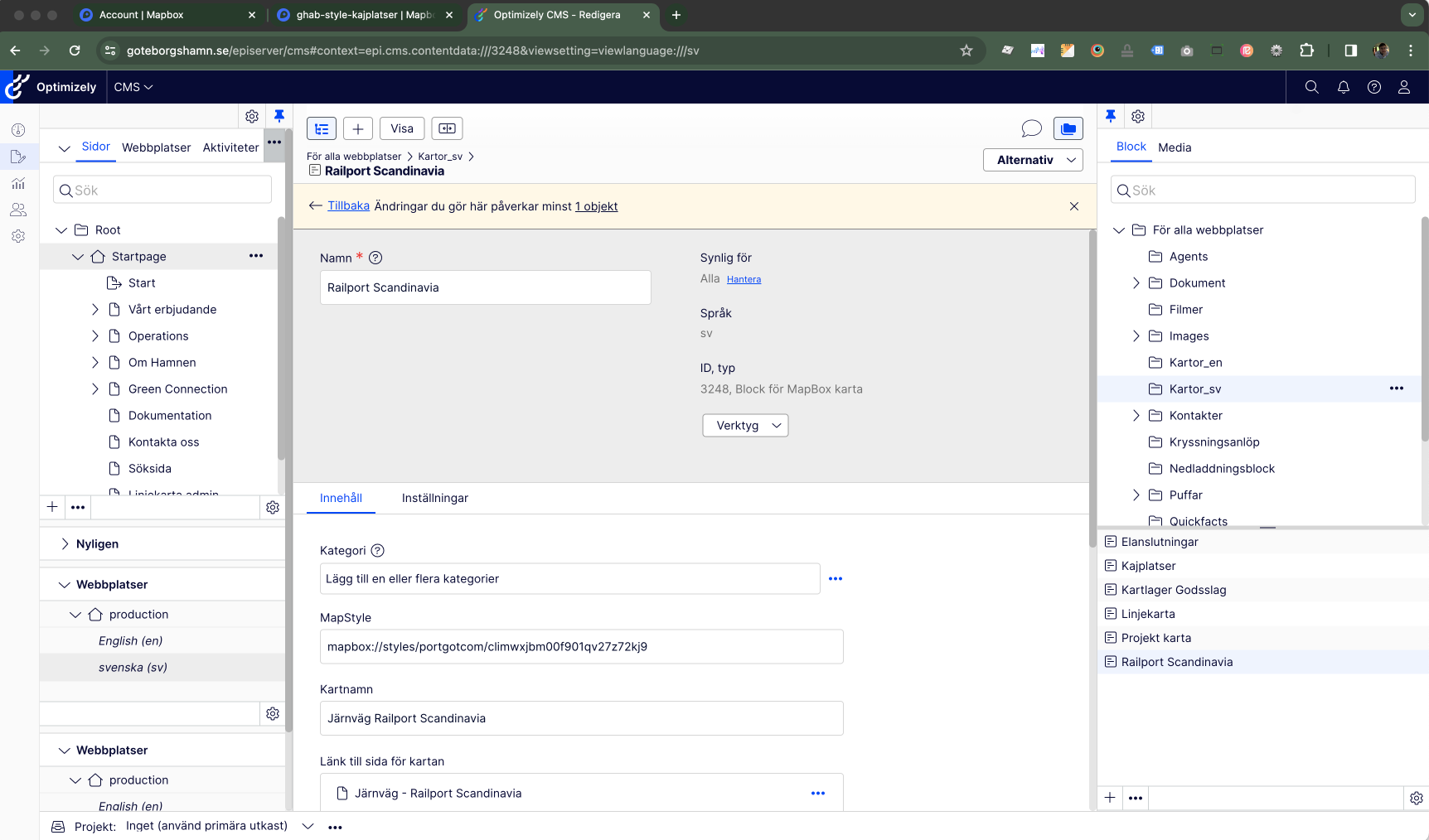Click the plus icon to create new content

coord(358,128)
